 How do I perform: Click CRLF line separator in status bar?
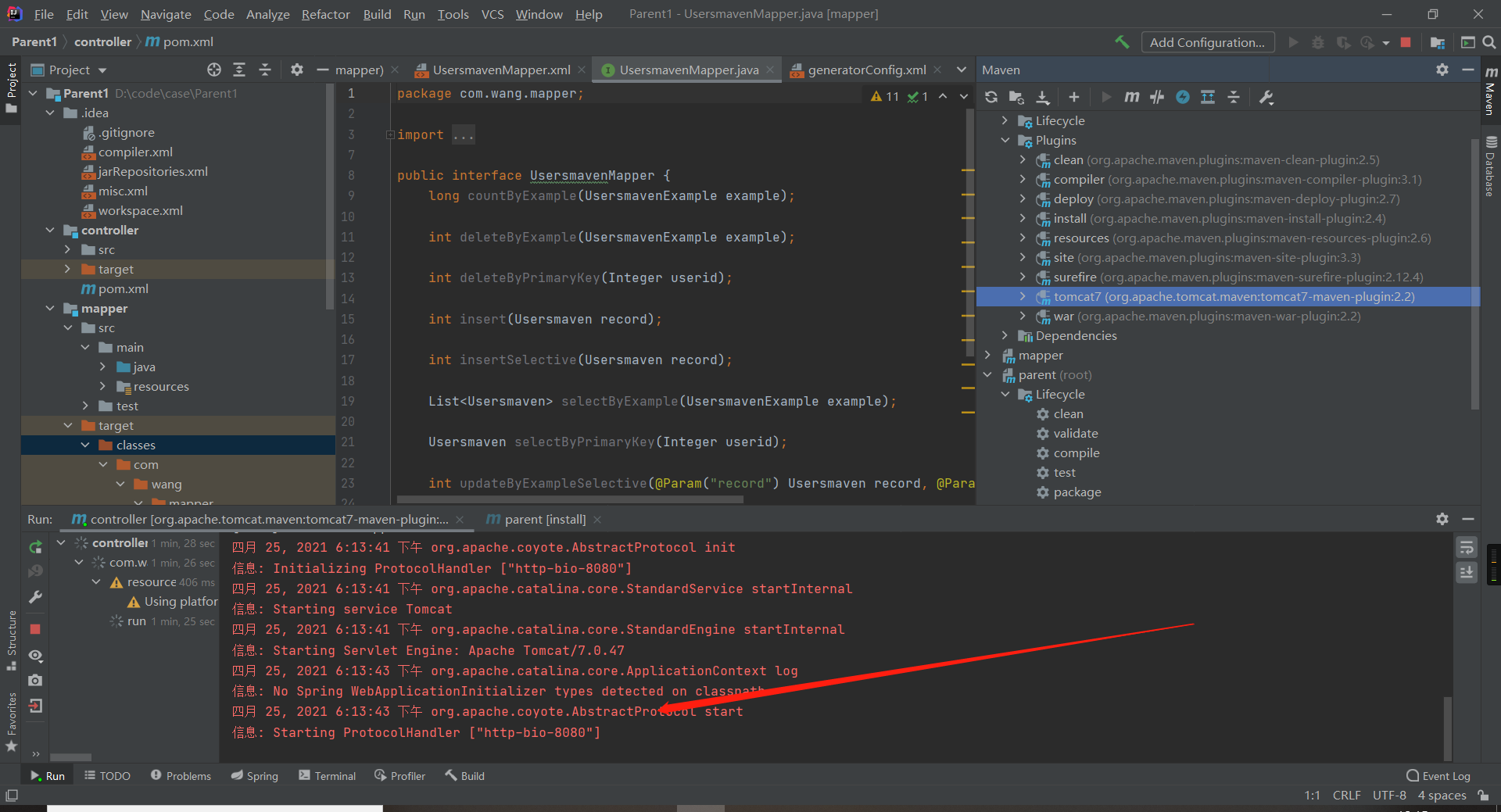pyautogui.click(x=1346, y=796)
